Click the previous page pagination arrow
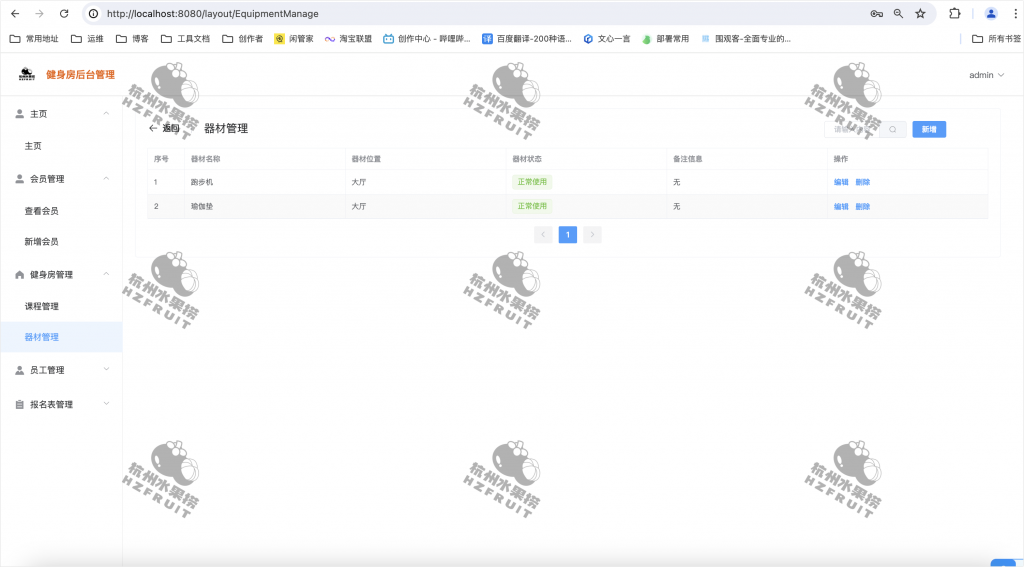Screen dimensions: 1024x567 [543, 235]
